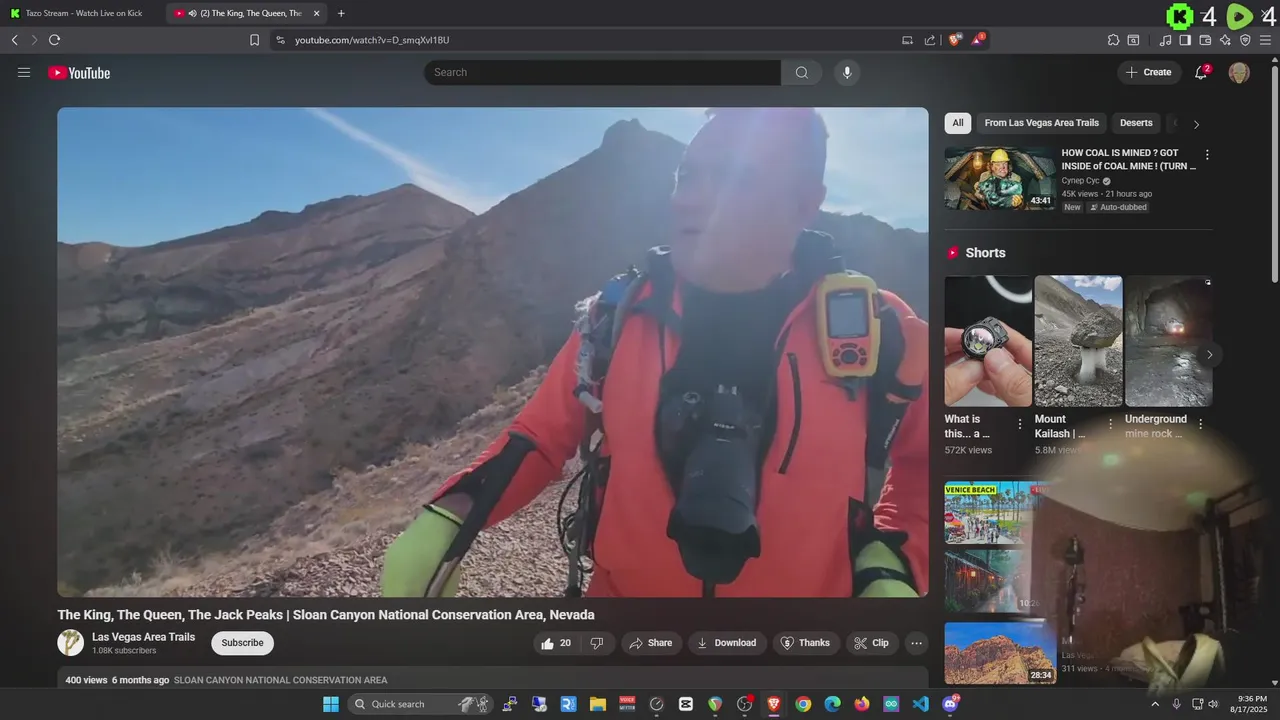Select 'From Las Vegas Area Trails' chip
This screenshot has width=1280, height=720.
point(1041,123)
